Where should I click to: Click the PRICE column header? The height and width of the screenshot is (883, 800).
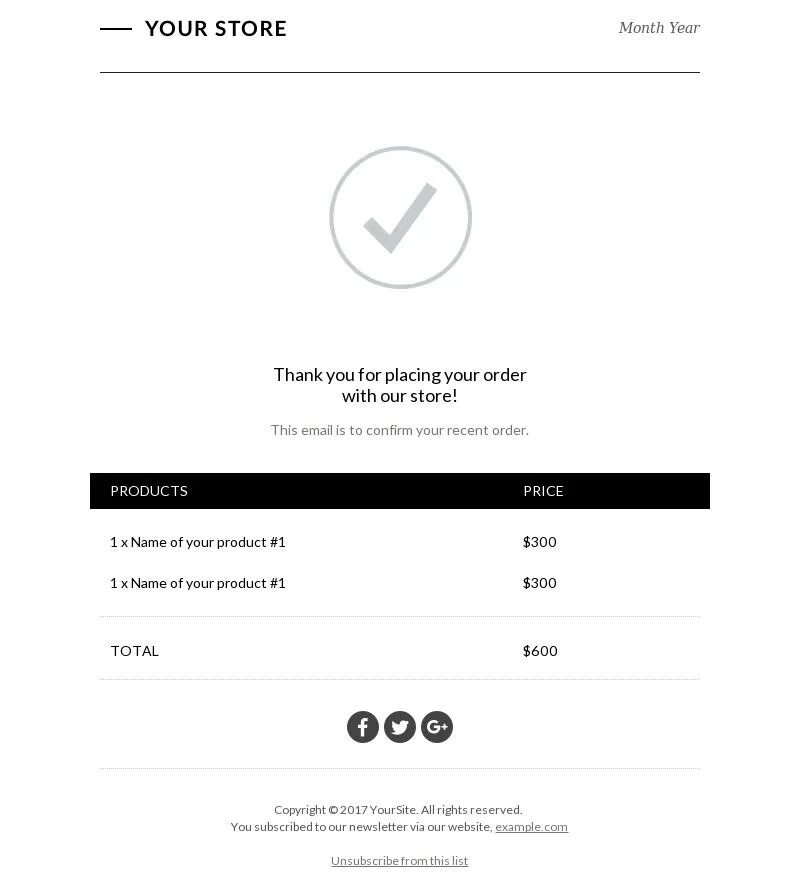click(543, 491)
